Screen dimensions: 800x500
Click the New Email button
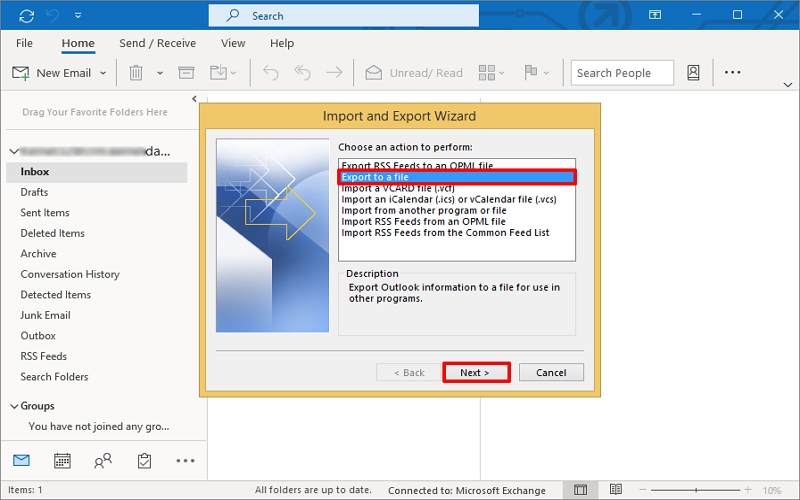[x=52, y=73]
